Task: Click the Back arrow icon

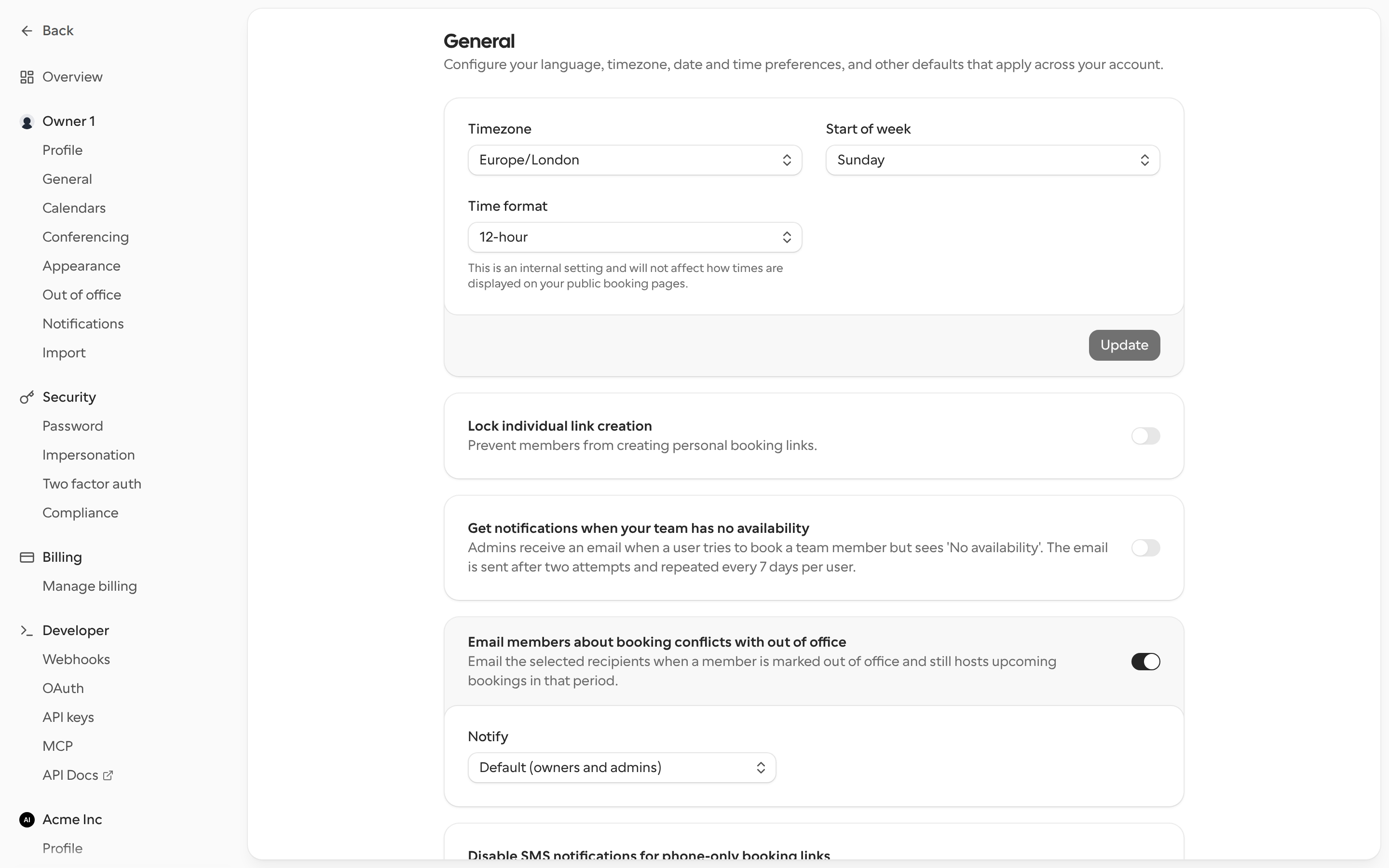Action: pos(27,30)
